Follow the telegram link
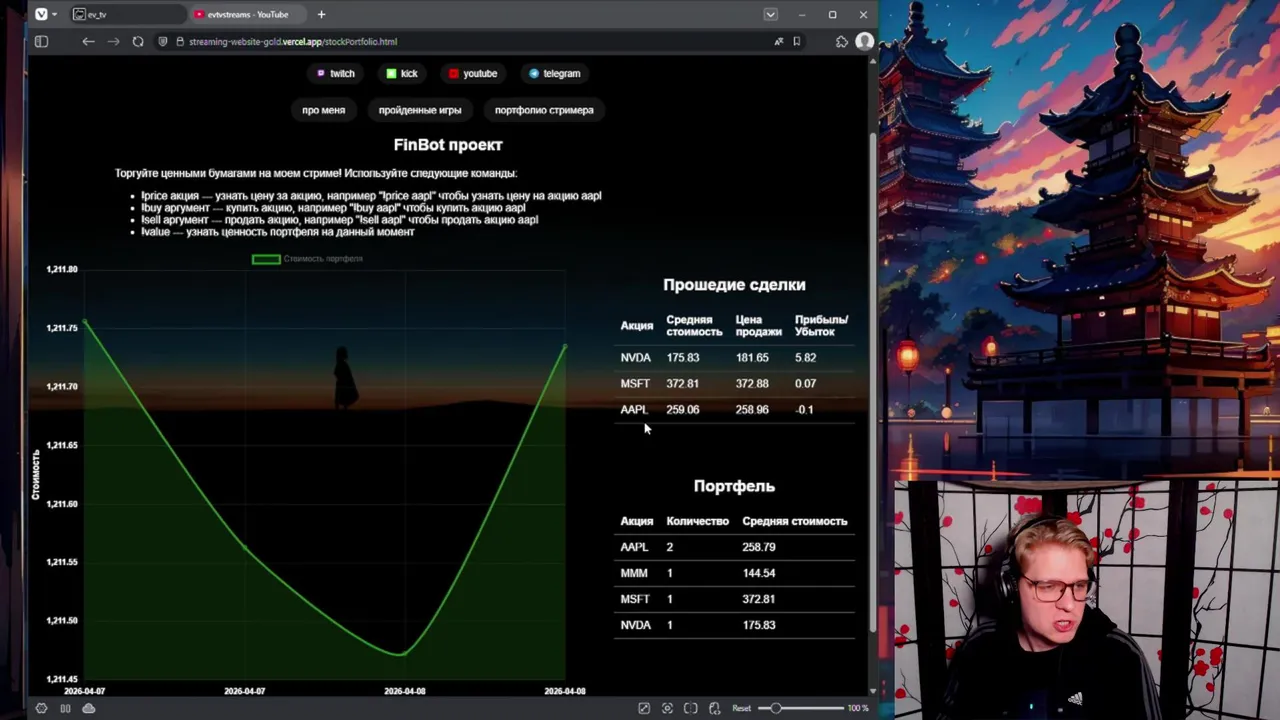The height and width of the screenshot is (720, 1280). click(555, 73)
